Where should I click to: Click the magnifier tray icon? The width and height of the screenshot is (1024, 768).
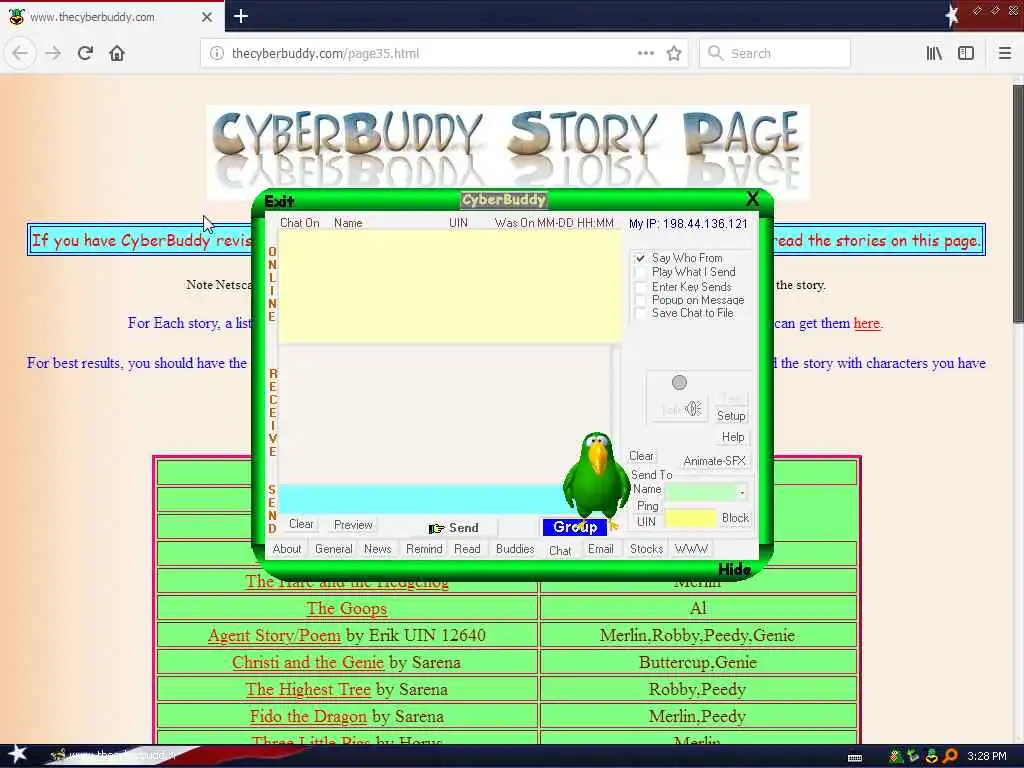click(x=950, y=756)
